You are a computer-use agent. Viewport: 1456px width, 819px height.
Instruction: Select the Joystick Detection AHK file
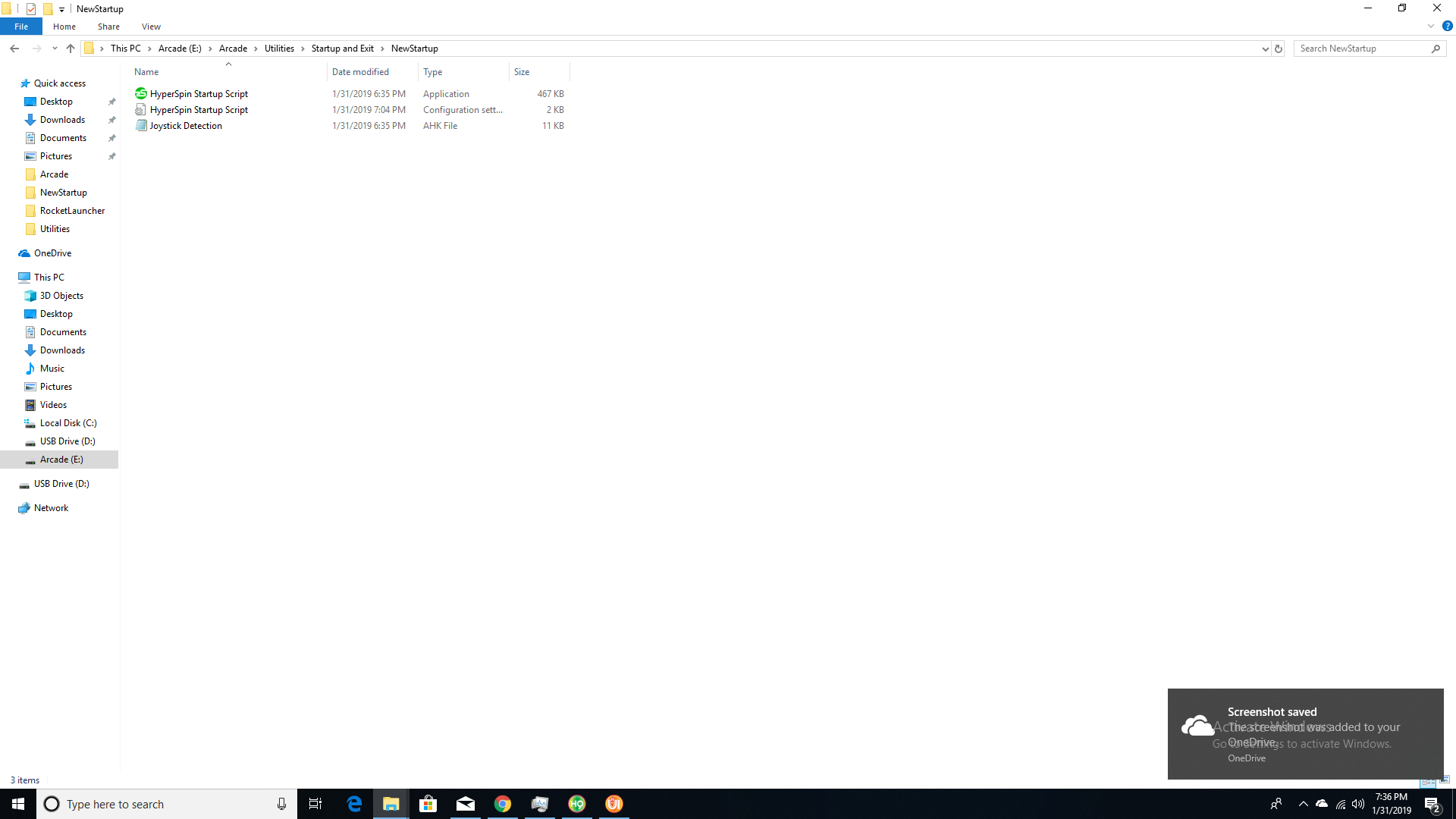click(x=186, y=126)
